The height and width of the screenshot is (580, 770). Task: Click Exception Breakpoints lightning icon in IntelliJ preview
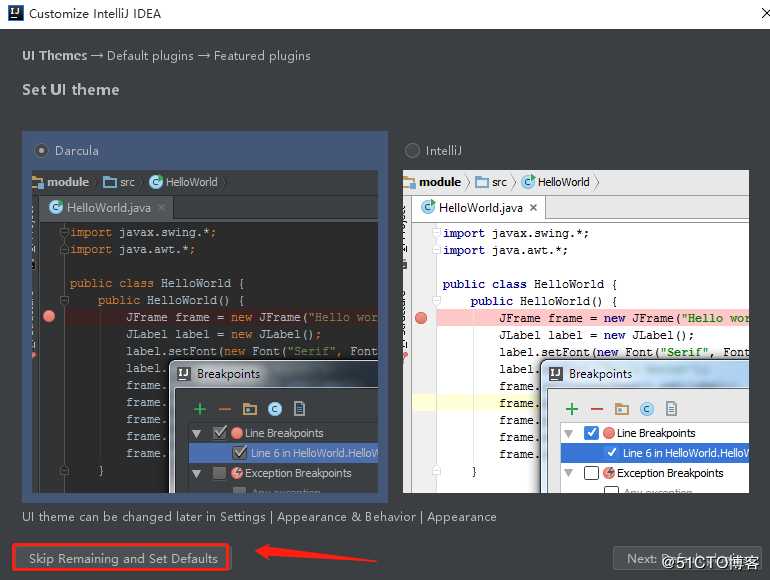point(609,473)
